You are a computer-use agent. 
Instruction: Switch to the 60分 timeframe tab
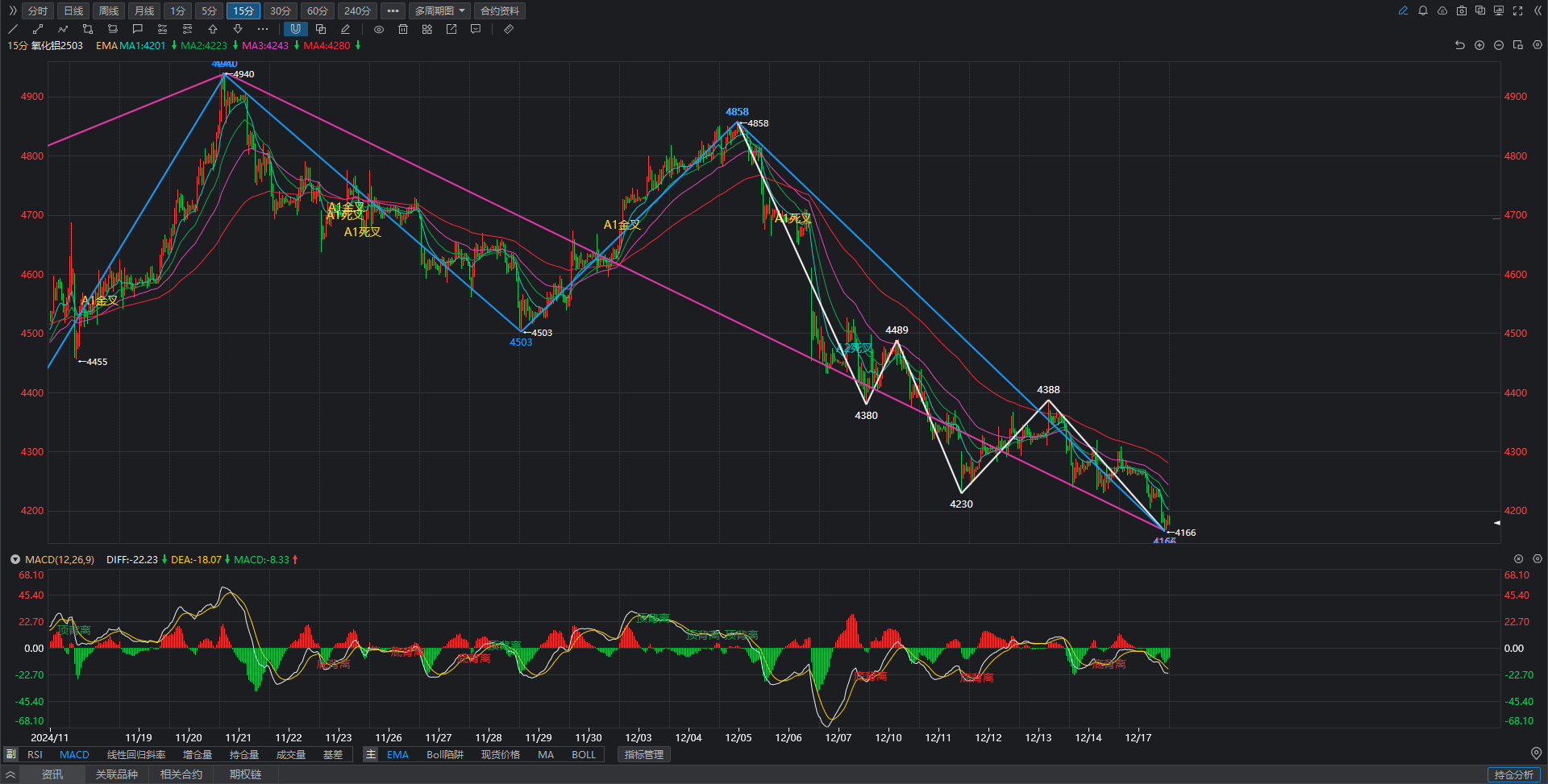tap(318, 10)
